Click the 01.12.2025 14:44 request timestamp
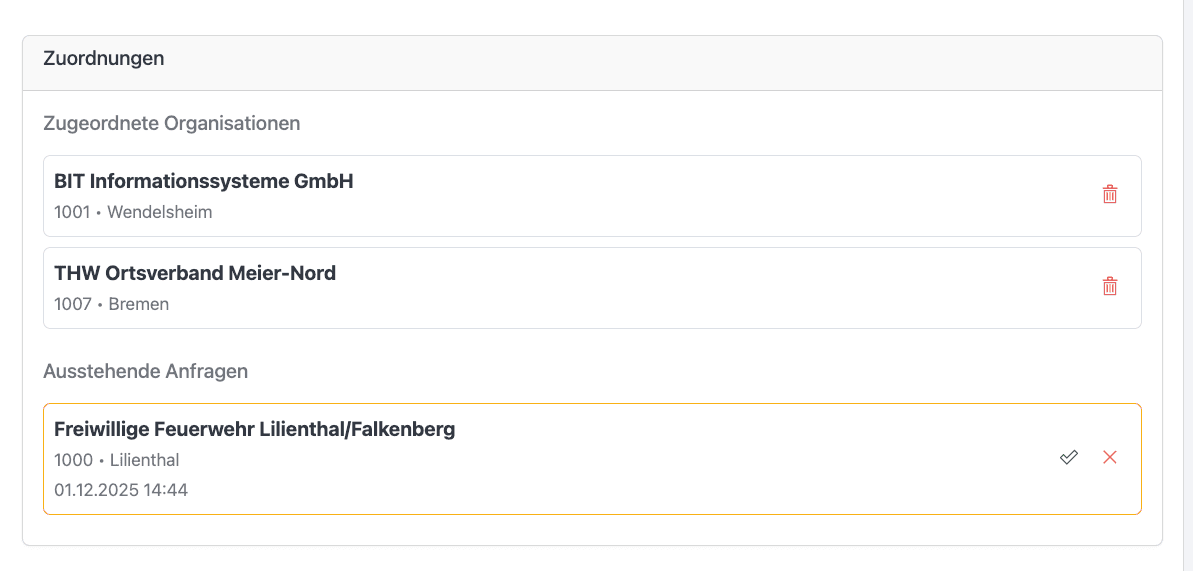1193x571 pixels. pos(121,490)
